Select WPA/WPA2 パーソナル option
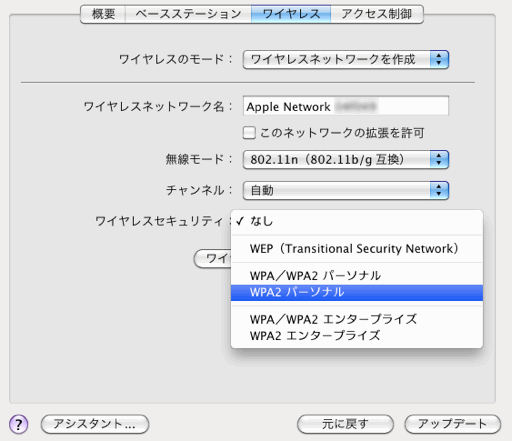Image resolution: width=512 pixels, height=441 pixels. click(357, 276)
